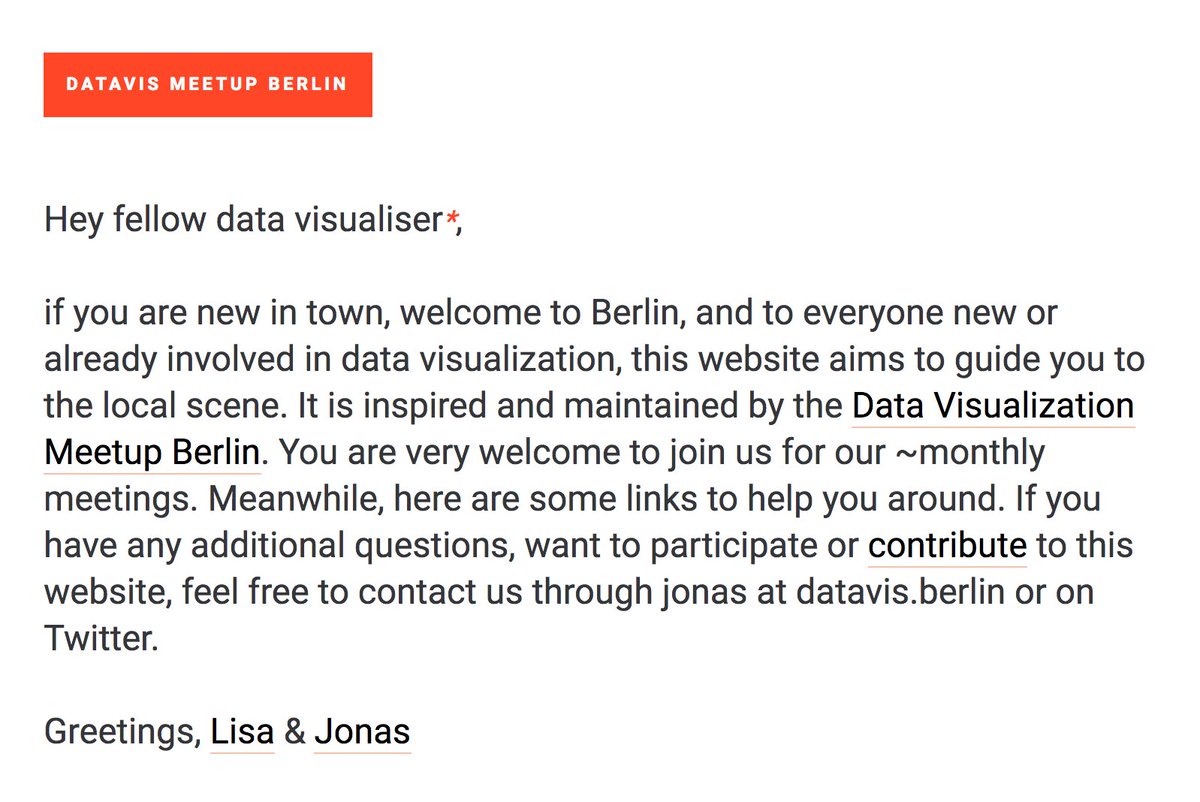Click the word Twitter in the paragraph
Screen dimensions: 1200x802
point(100,638)
